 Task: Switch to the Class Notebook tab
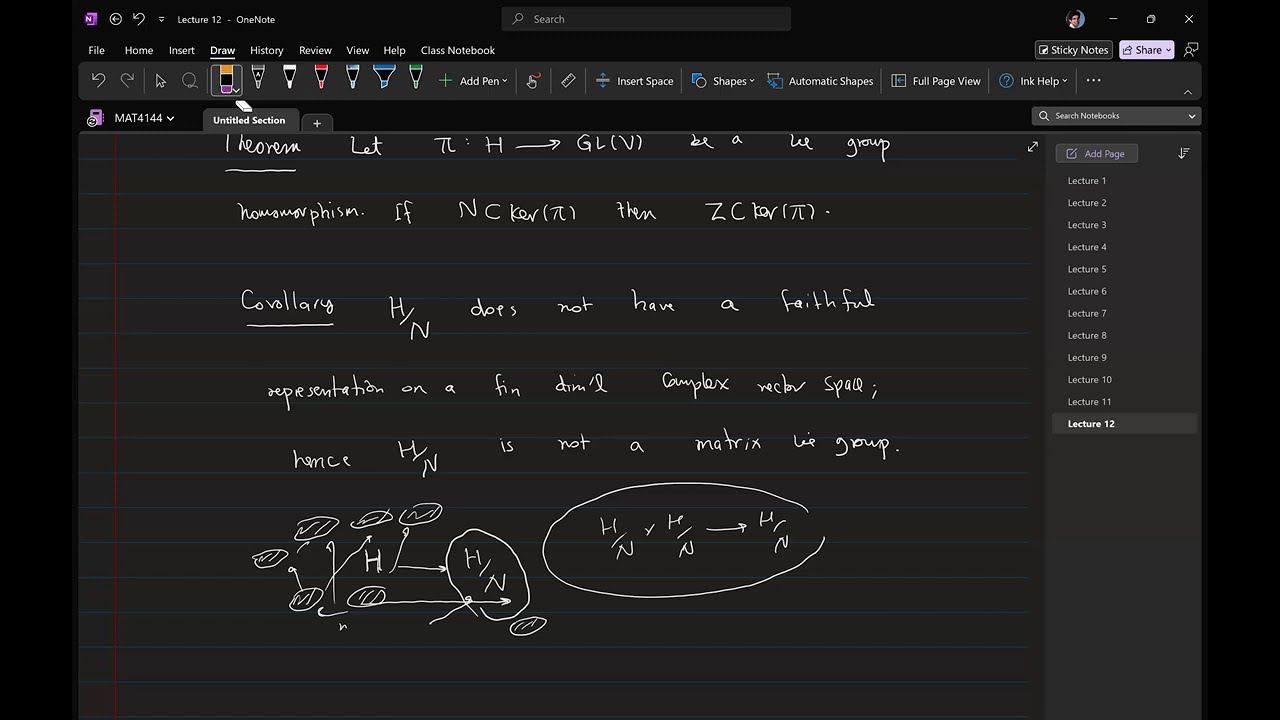point(457,50)
